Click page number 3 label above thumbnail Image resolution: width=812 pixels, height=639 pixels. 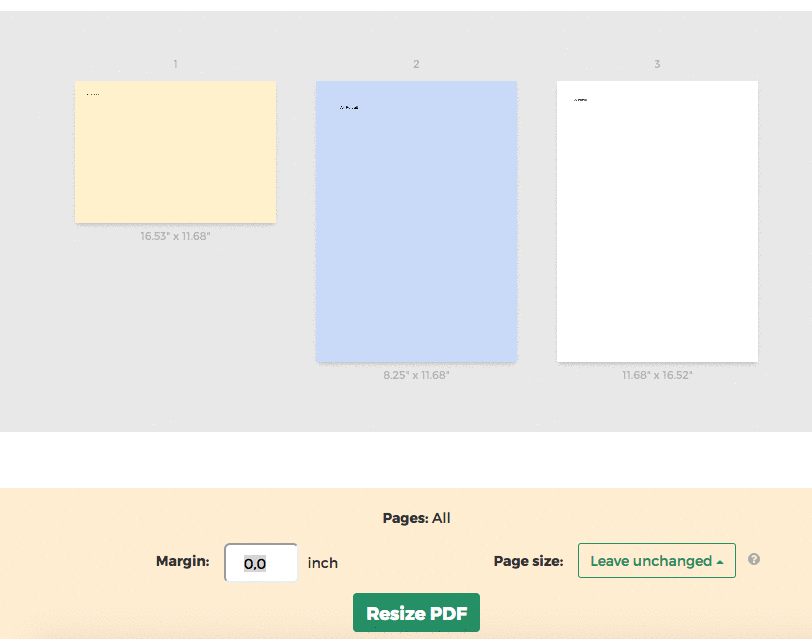[657, 64]
